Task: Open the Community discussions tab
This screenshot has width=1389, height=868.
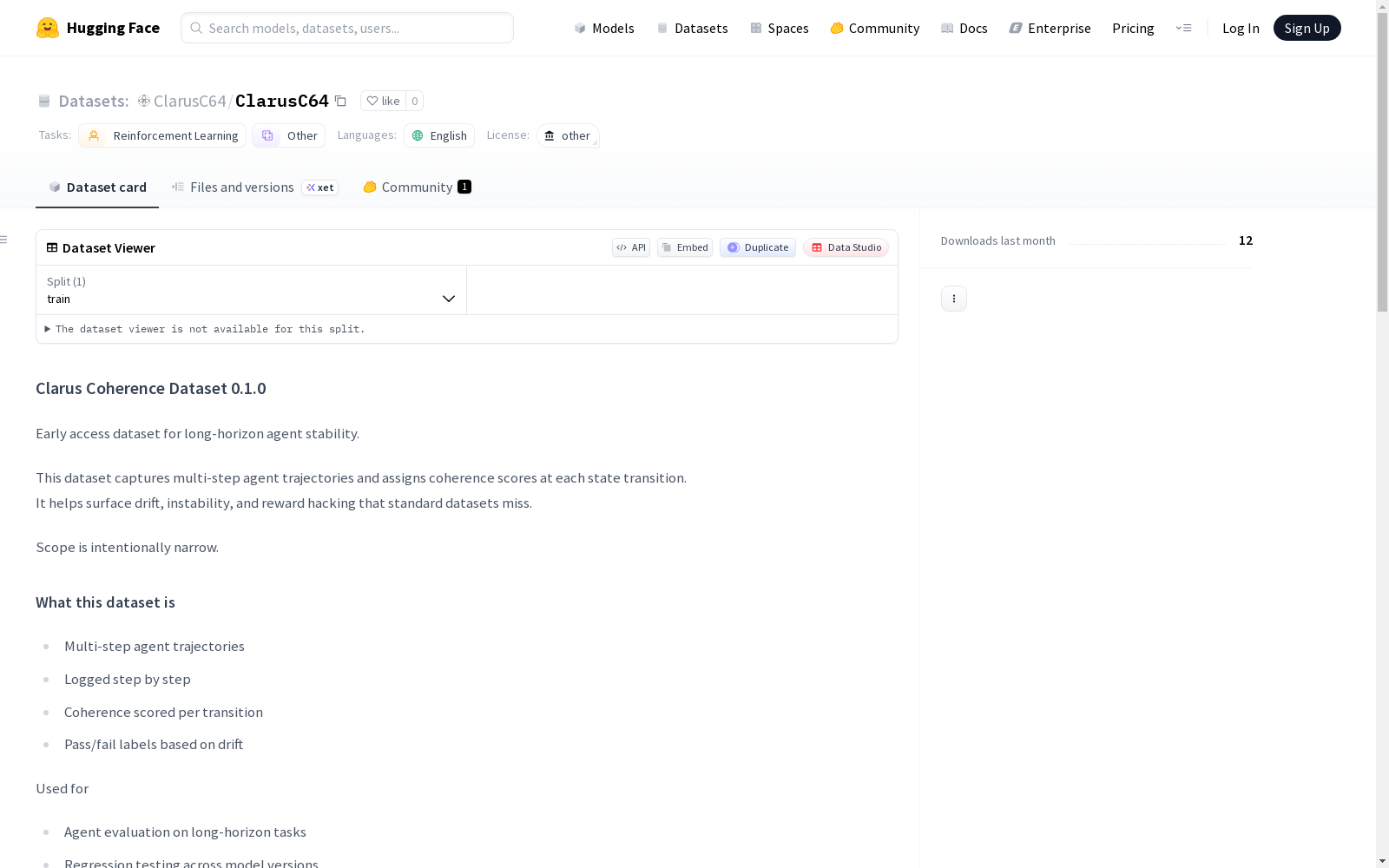Action: [417, 187]
